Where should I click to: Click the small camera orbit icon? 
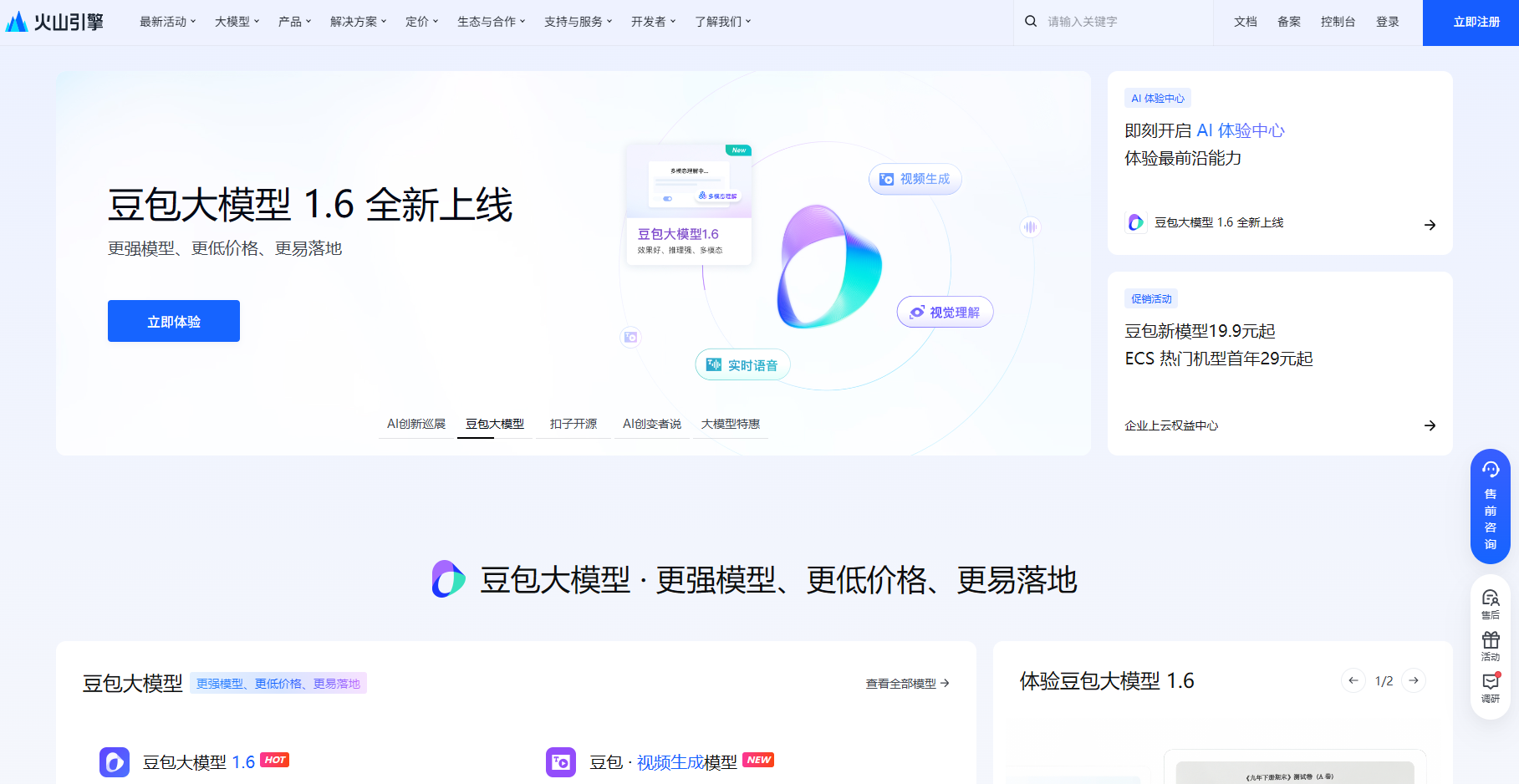(x=630, y=337)
